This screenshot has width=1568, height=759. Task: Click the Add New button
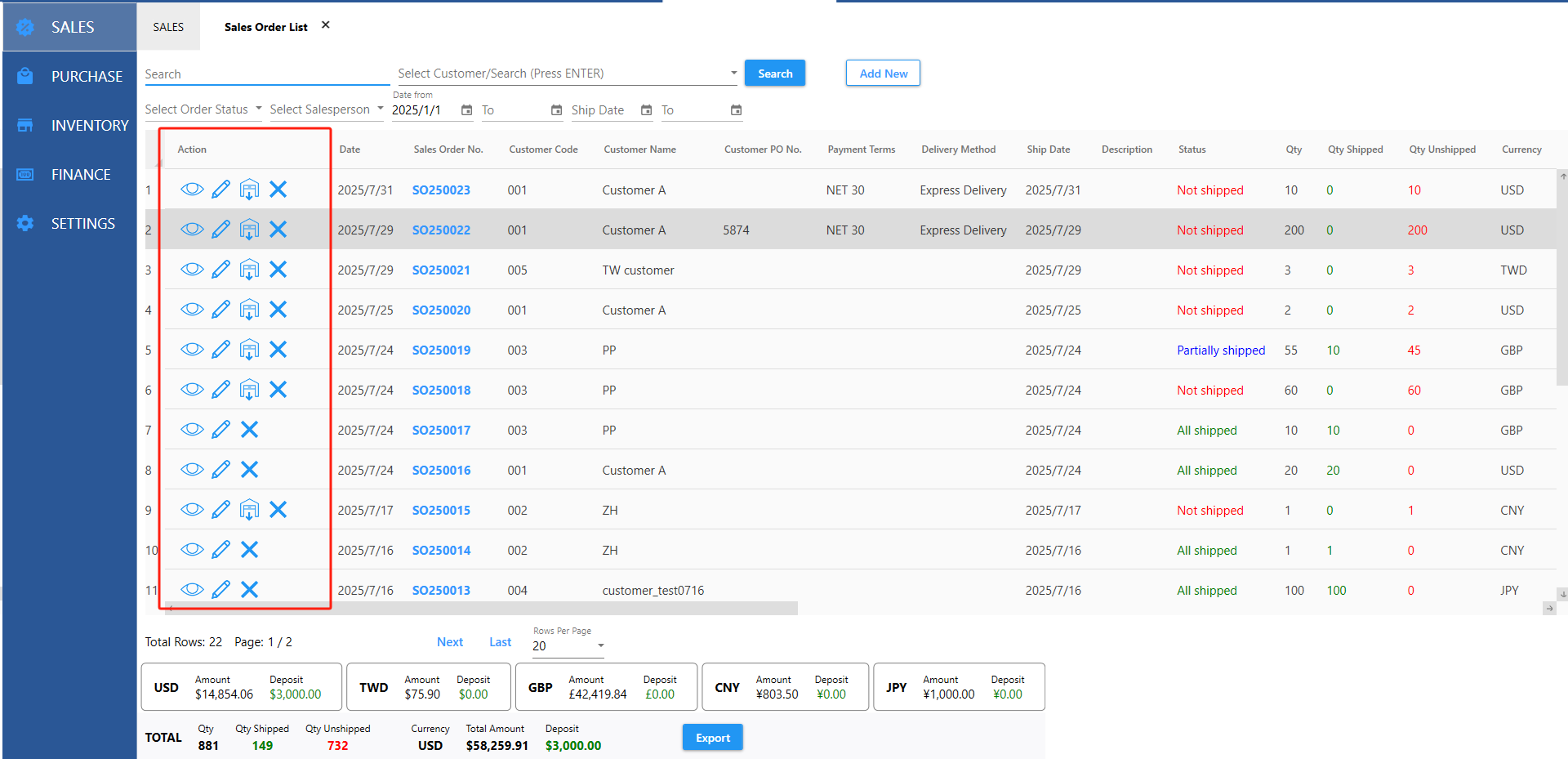click(x=883, y=74)
